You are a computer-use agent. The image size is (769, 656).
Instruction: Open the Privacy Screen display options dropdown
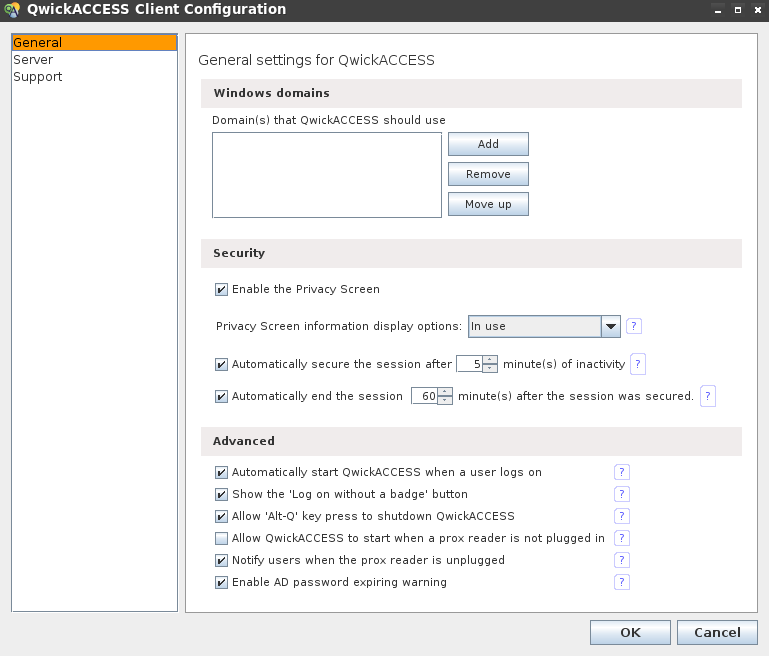pos(611,327)
